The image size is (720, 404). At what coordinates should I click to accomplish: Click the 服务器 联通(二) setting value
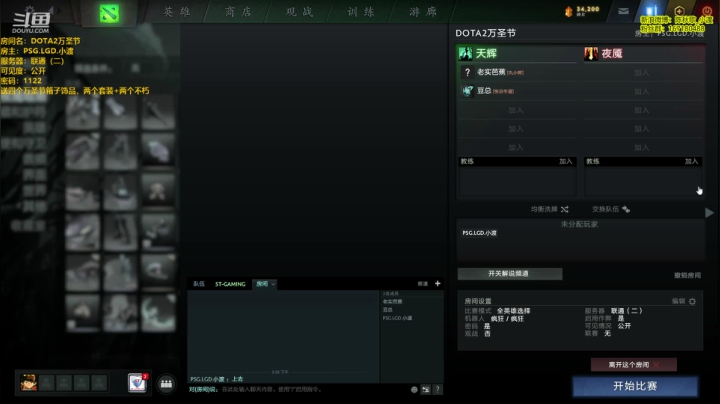(626, 311)
